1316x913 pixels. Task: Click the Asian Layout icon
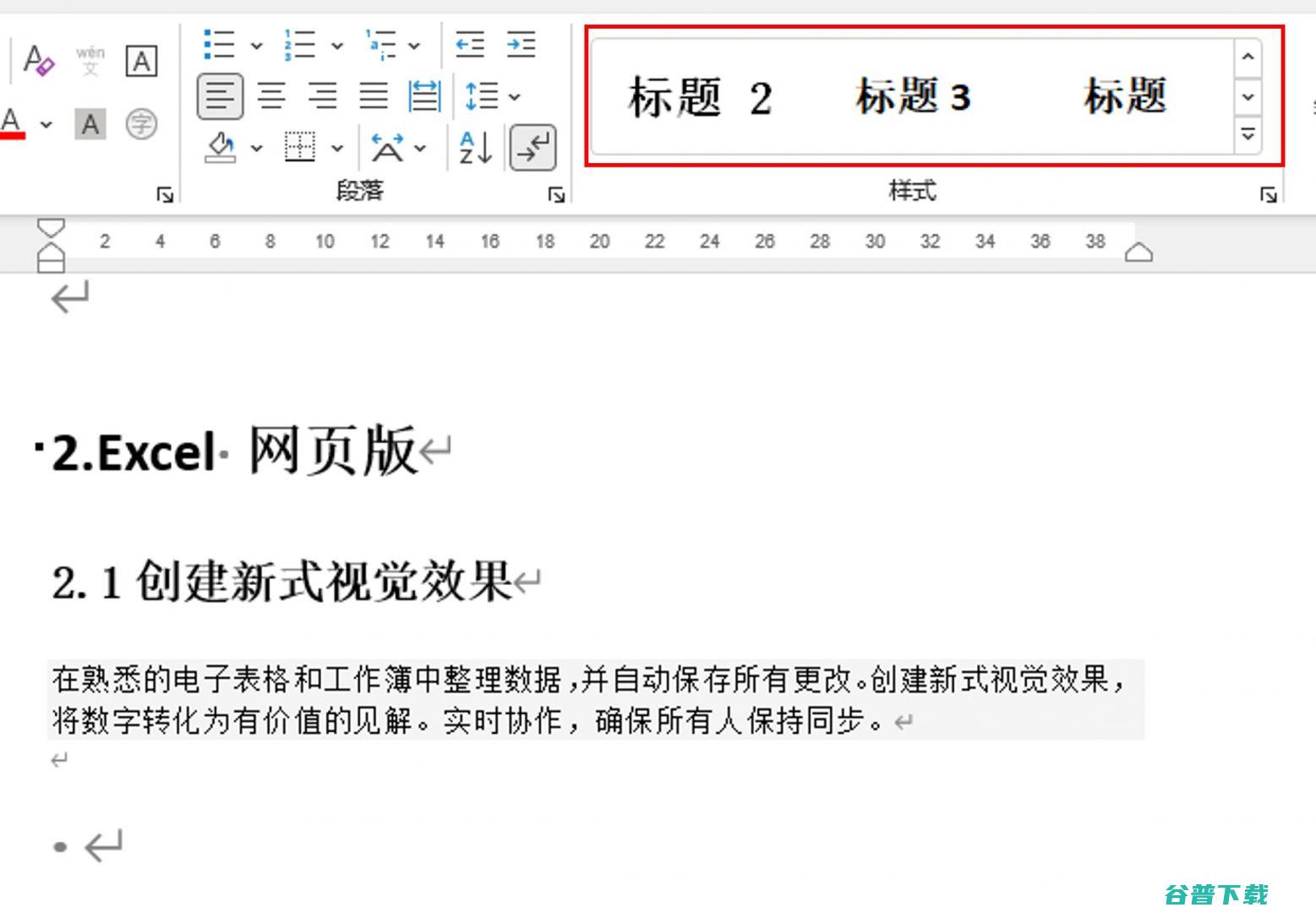point(387,147)
